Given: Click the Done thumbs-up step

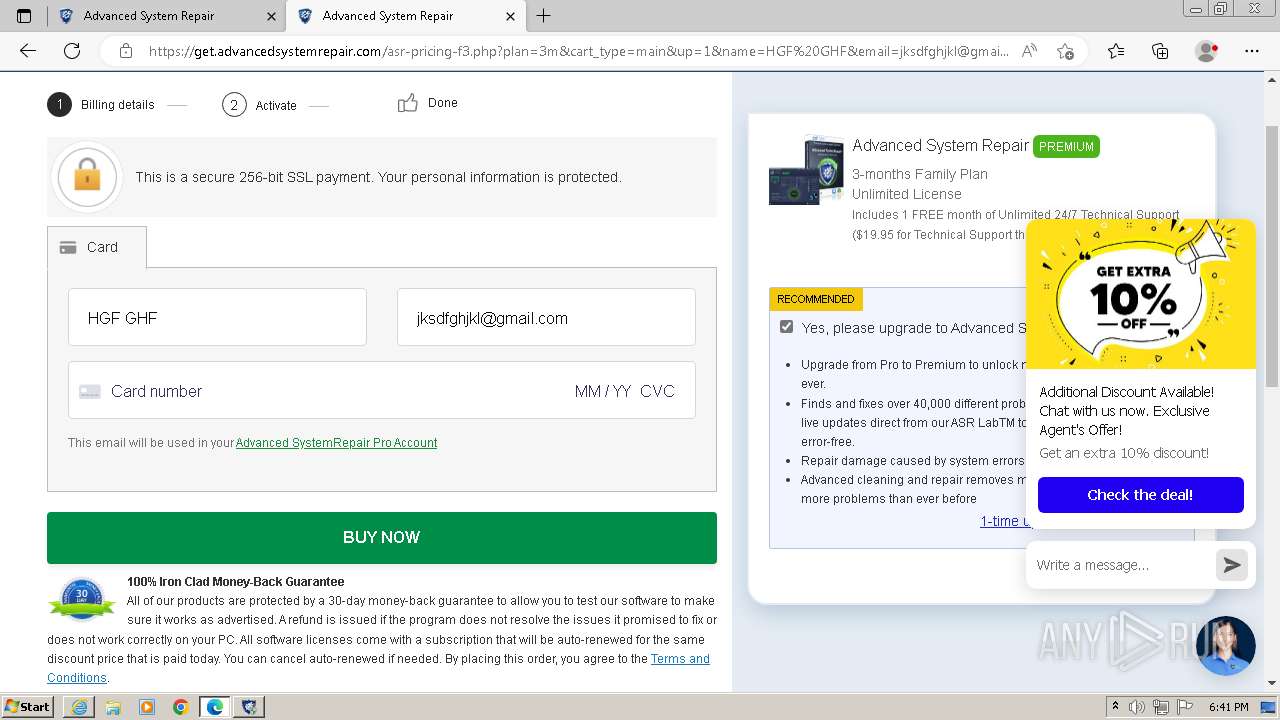Looking at the screenshot, I should 428,103.
